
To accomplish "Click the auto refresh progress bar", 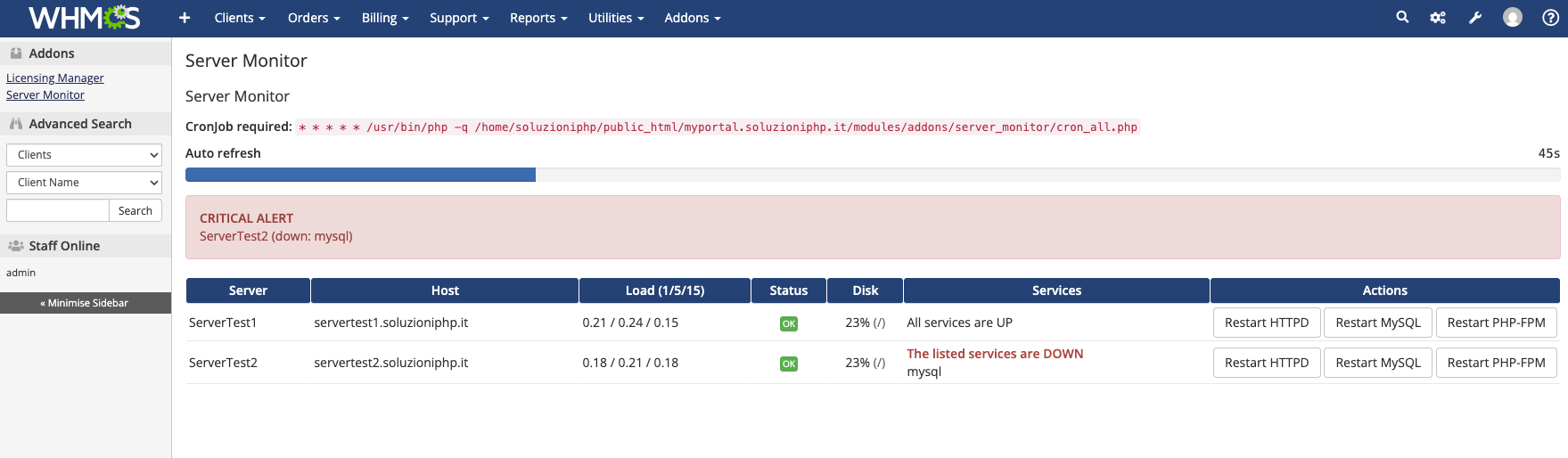I will 872,176.
